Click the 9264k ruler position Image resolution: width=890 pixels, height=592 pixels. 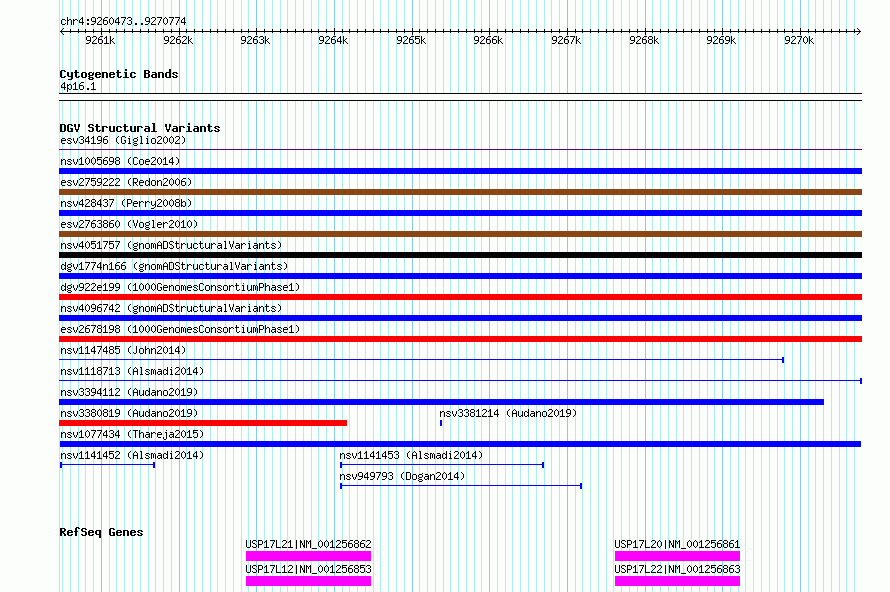coord(333,40)
